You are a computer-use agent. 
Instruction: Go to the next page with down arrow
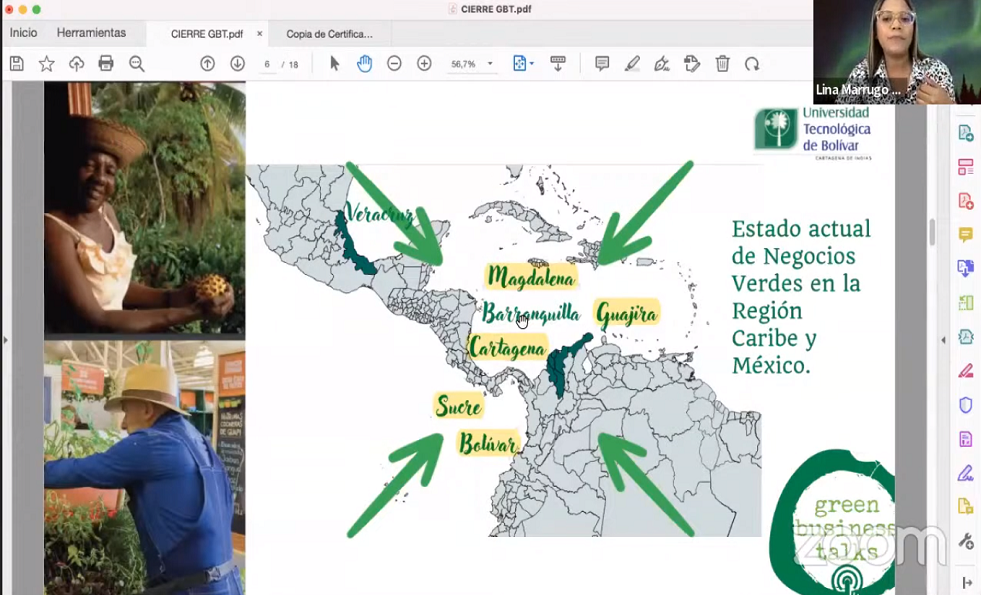coord(237,64)
